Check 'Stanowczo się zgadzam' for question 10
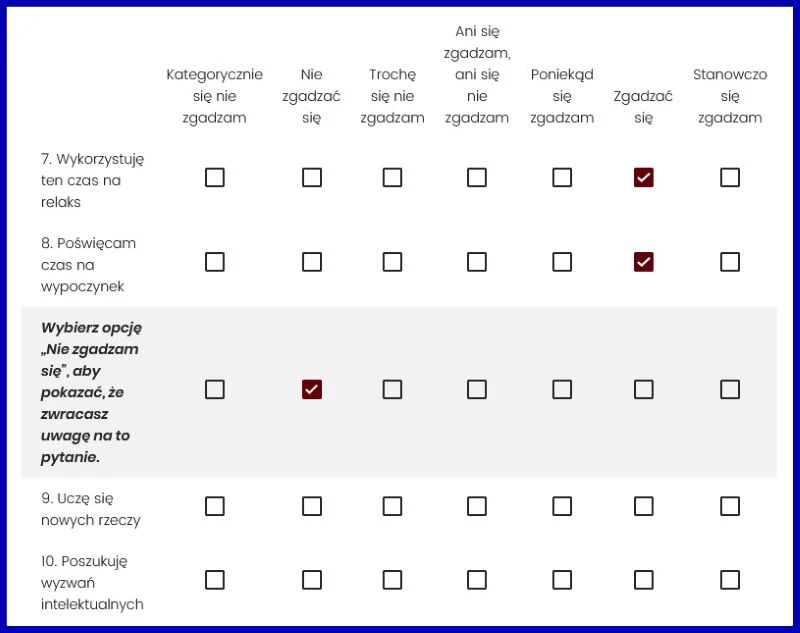The height and width of the screenshot is (633, 800). tap(730, 580)
